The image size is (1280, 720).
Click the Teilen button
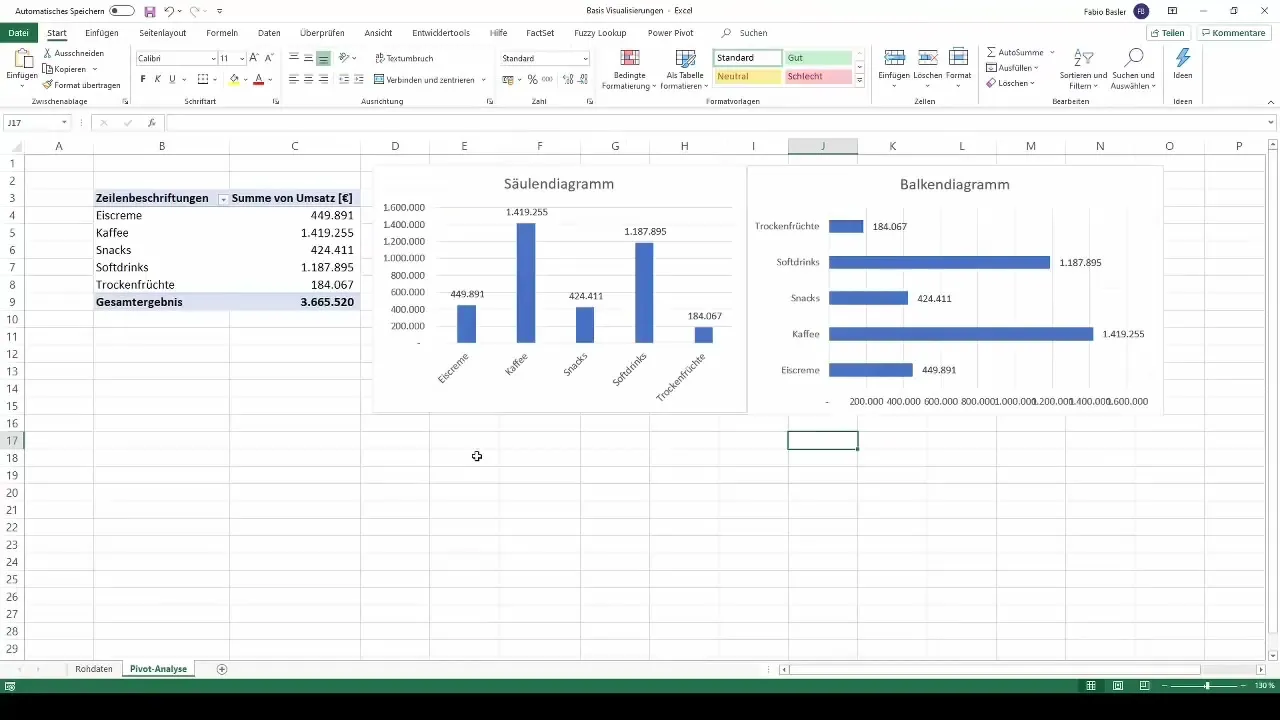1166,33
